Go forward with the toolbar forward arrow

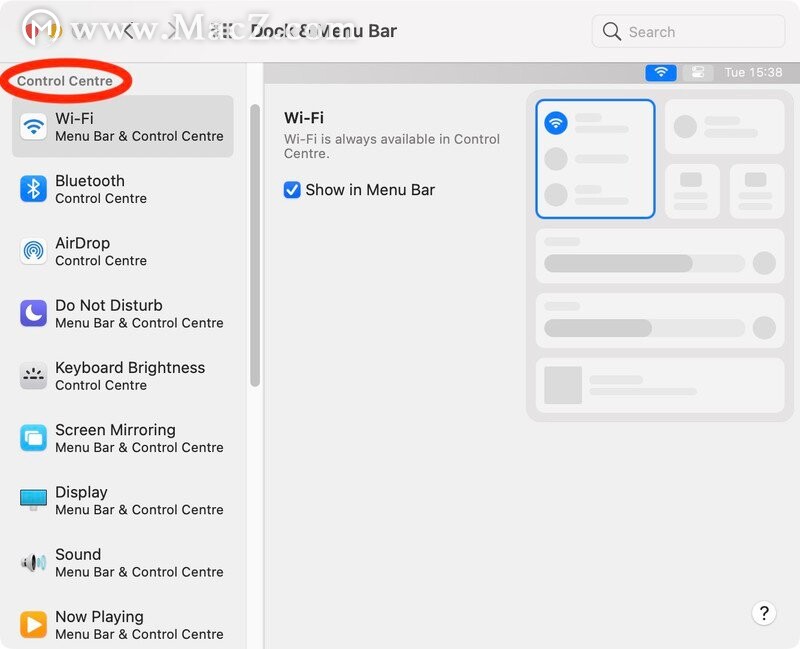click(x=172, y=31)
